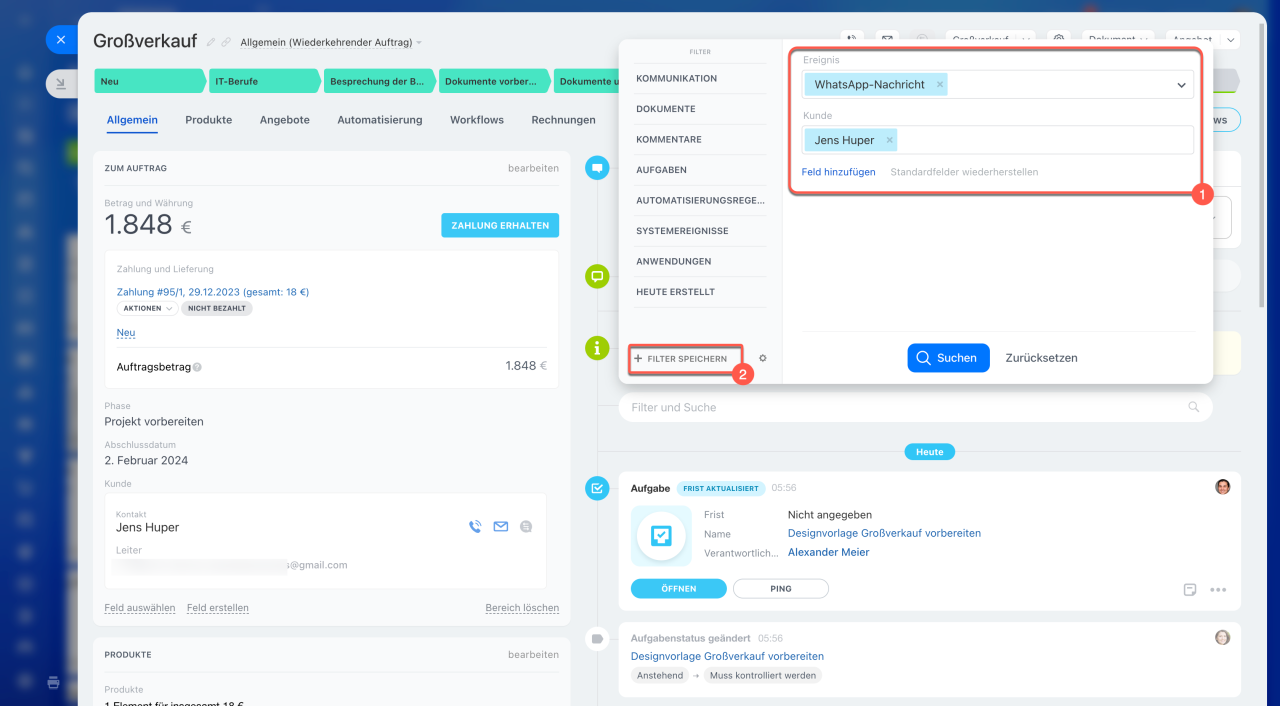Click Filter speichern button
Screen dimensions: 1280x706
(686, 358)
